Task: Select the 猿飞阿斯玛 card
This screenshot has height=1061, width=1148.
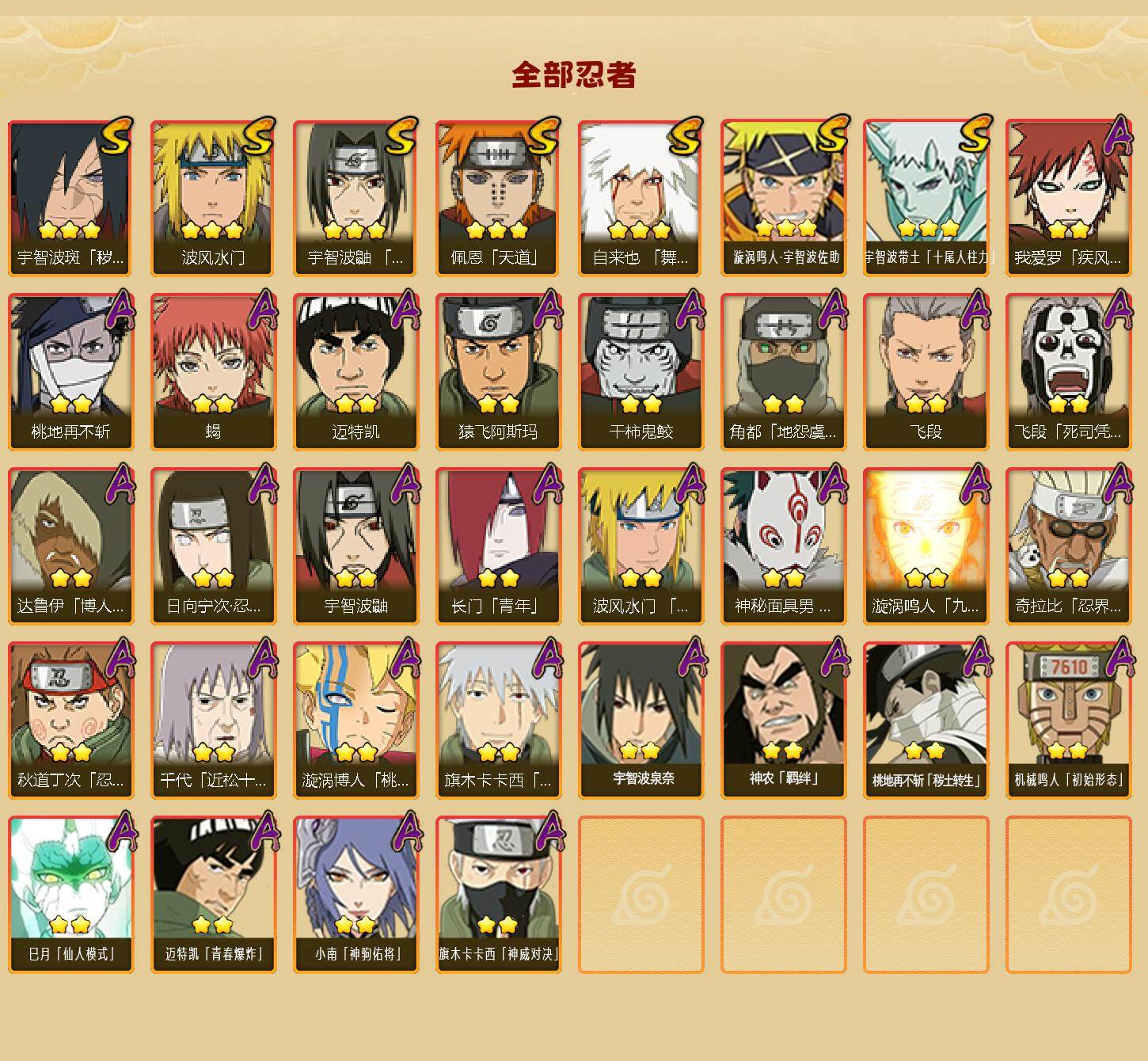Action: tap(498, 372)
